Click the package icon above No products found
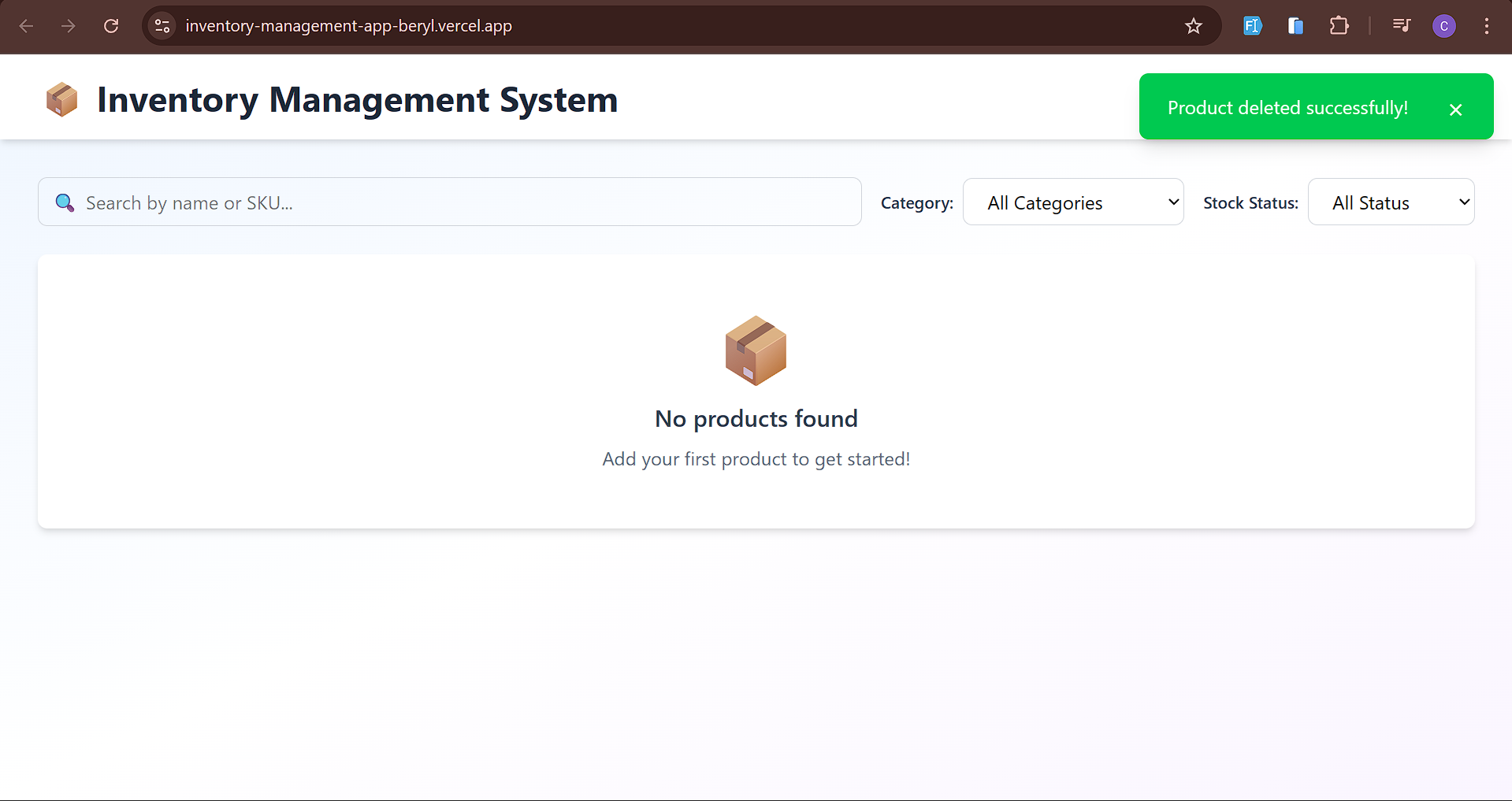The image size is (1512, 801). (755, 350)
